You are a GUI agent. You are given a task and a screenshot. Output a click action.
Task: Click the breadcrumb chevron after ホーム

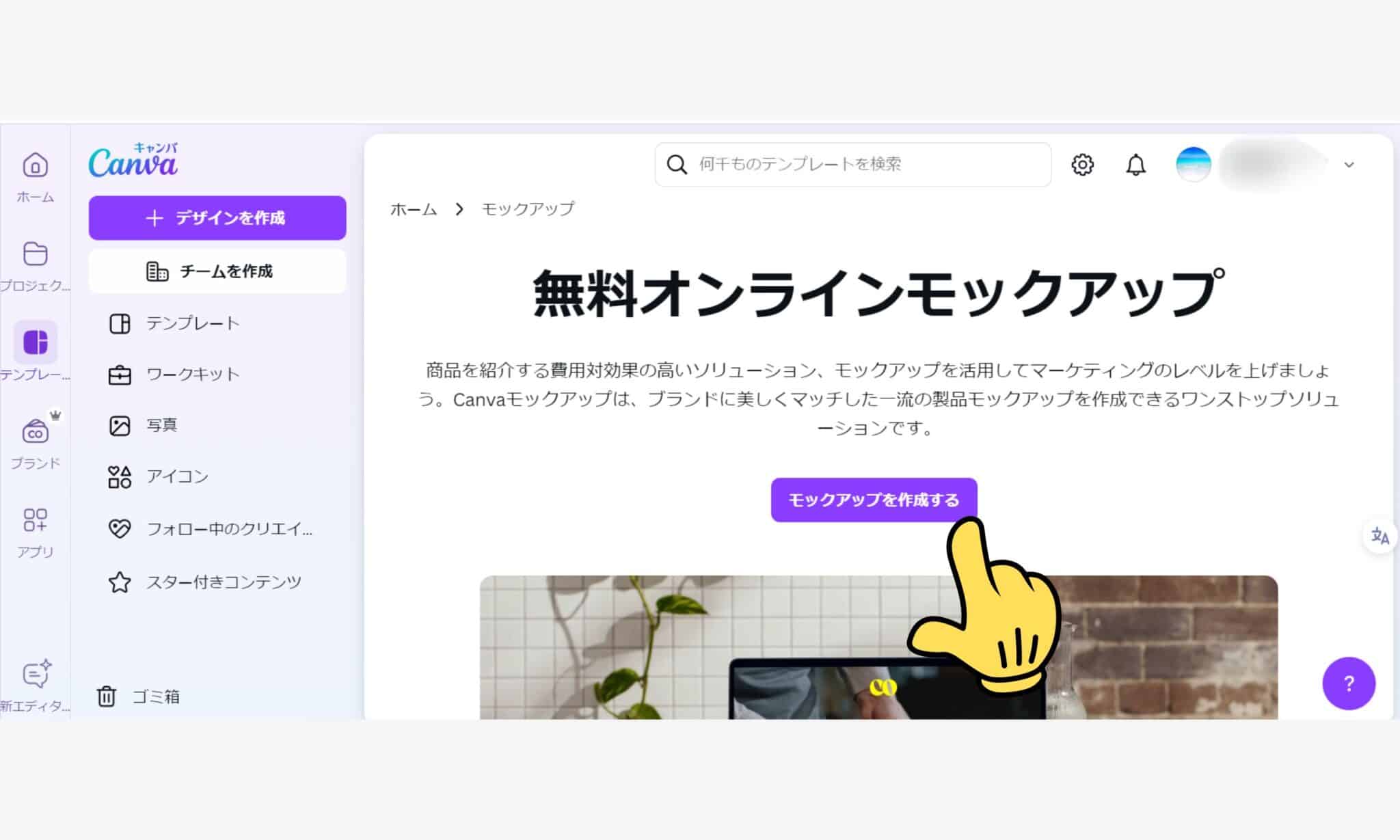pos(459,209)
